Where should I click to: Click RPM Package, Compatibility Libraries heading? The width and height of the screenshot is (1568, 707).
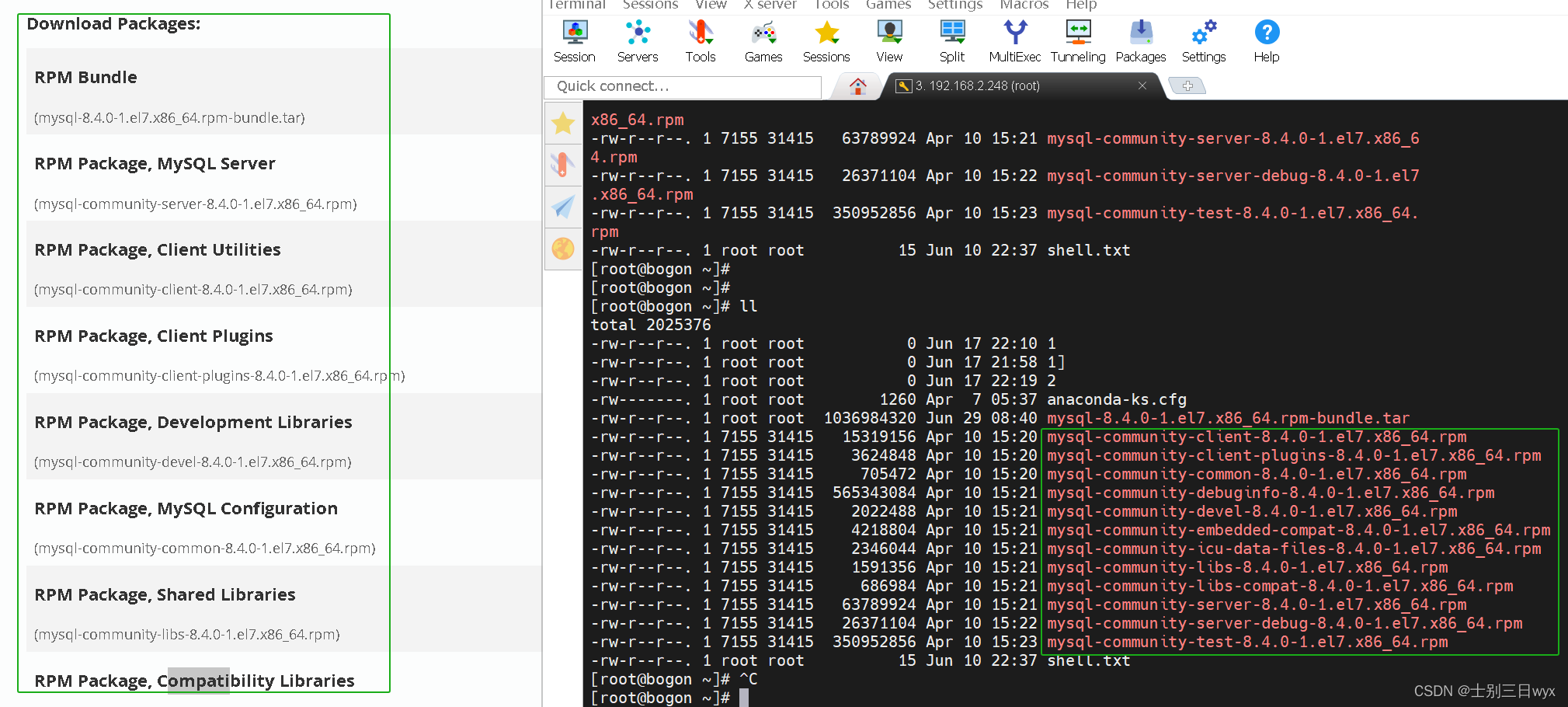click(194, 681)
